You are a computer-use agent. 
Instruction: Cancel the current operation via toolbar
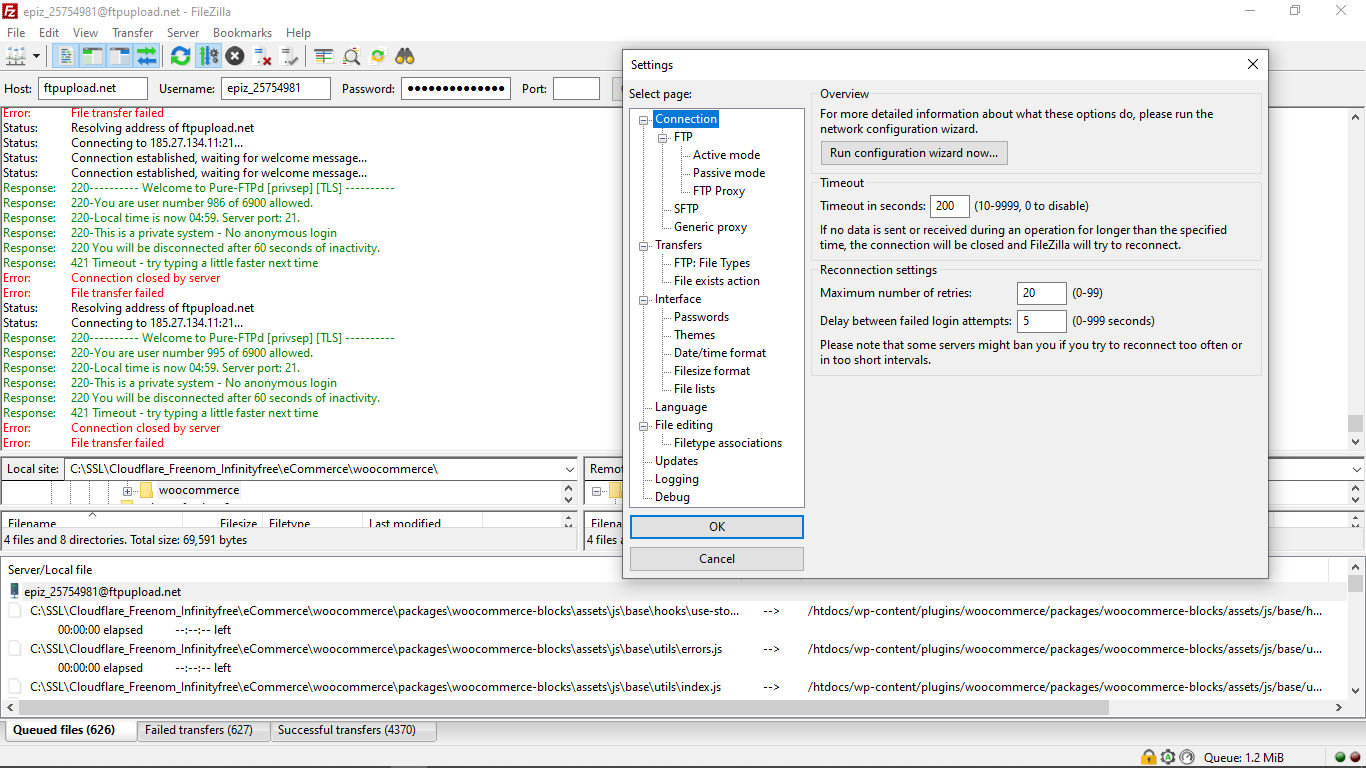234,56
